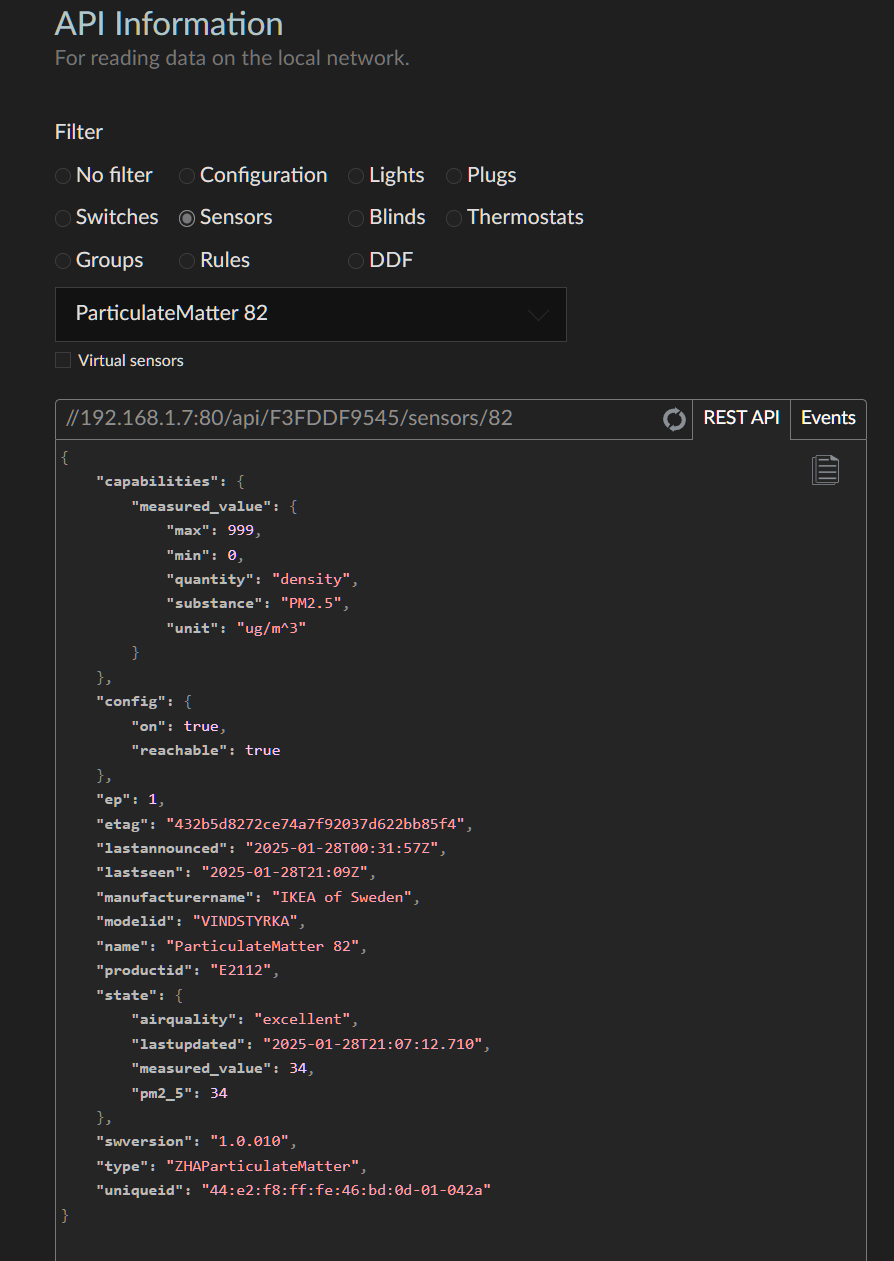Copy JSON with the clipboard icon
Image resolution: width=894 pixels, height=1261 pixels.
(825, 470)
